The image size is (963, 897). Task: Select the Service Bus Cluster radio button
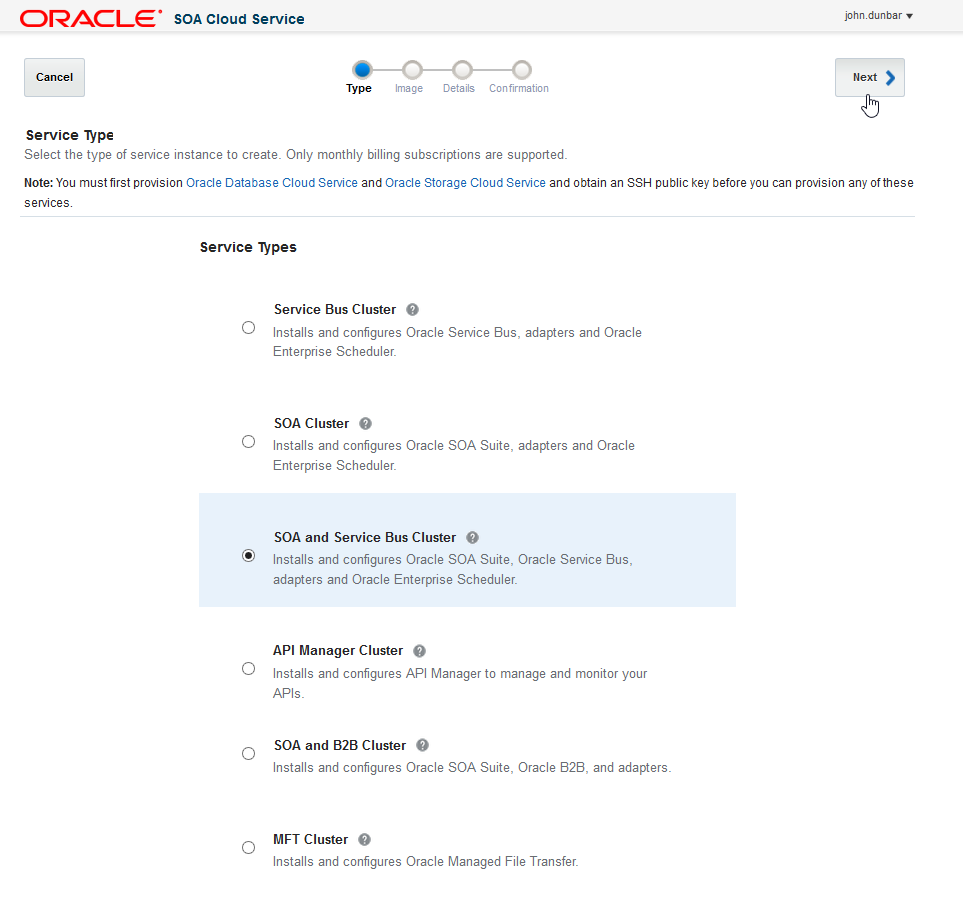(x=248, y=327)
